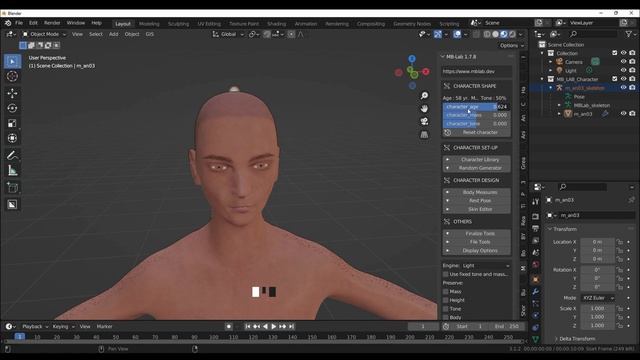Click the character_tone slider
This screenshot has height=360, width=640.
click(476, 124)
